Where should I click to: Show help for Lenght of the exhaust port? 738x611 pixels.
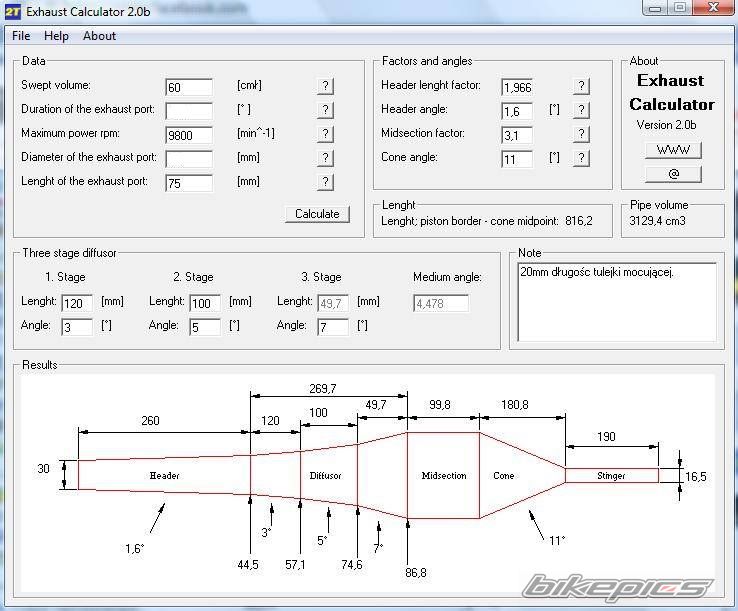point(325,182)
